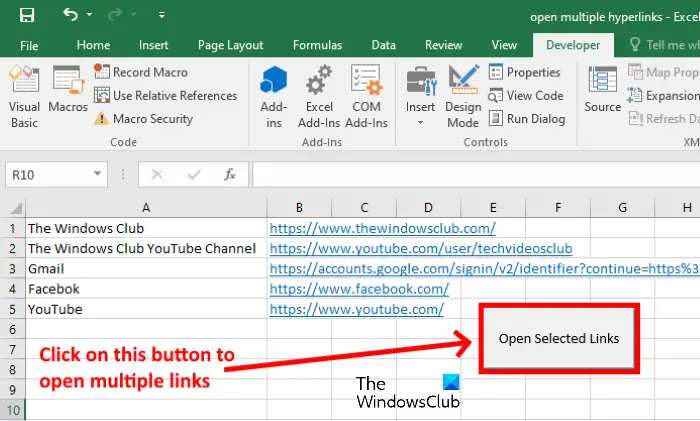This screenshot has width=700, height=421.
Task: Expand the Name Box dropdown arrow
Action: [97, 174]
